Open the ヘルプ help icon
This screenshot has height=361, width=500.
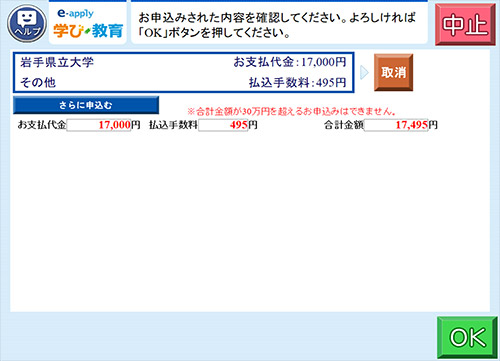click(x=27, y=23)
